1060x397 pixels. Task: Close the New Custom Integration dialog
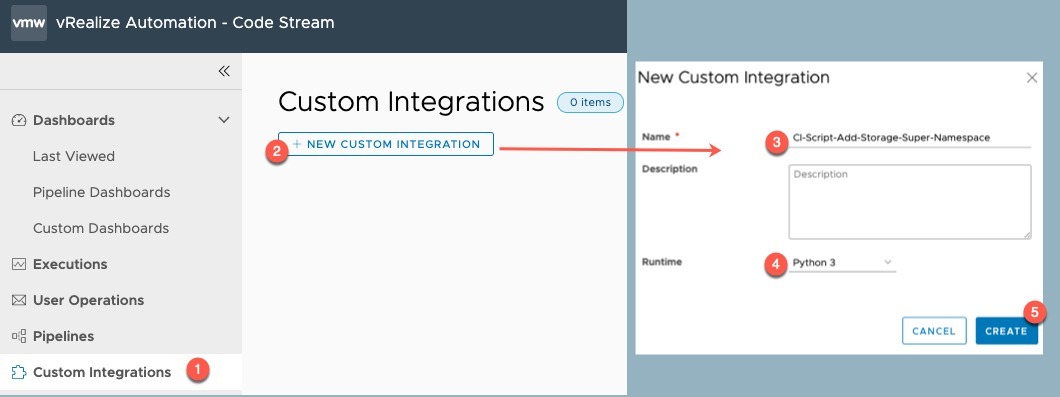coord(1032,78)
